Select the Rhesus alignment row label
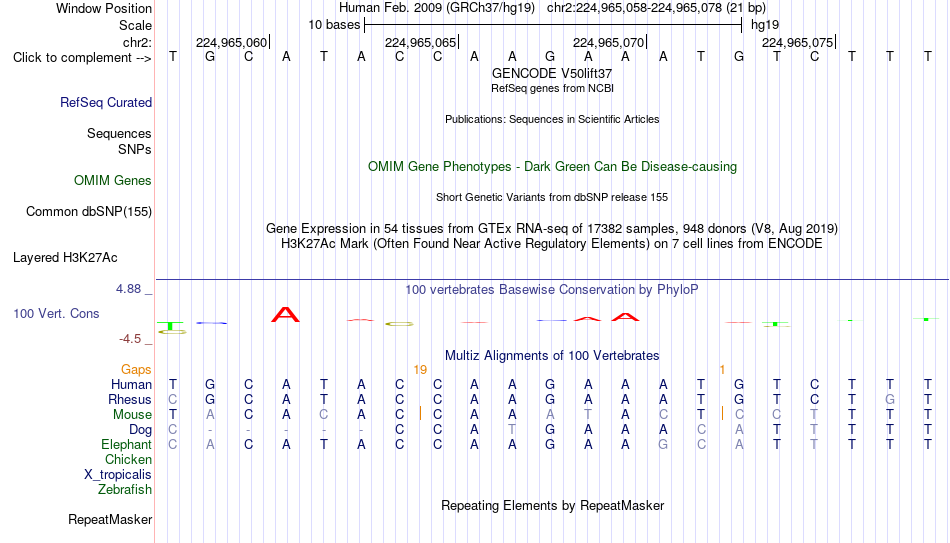Viewport: 950px width, 543px height. pyautogui.click(x=130, y=400)
